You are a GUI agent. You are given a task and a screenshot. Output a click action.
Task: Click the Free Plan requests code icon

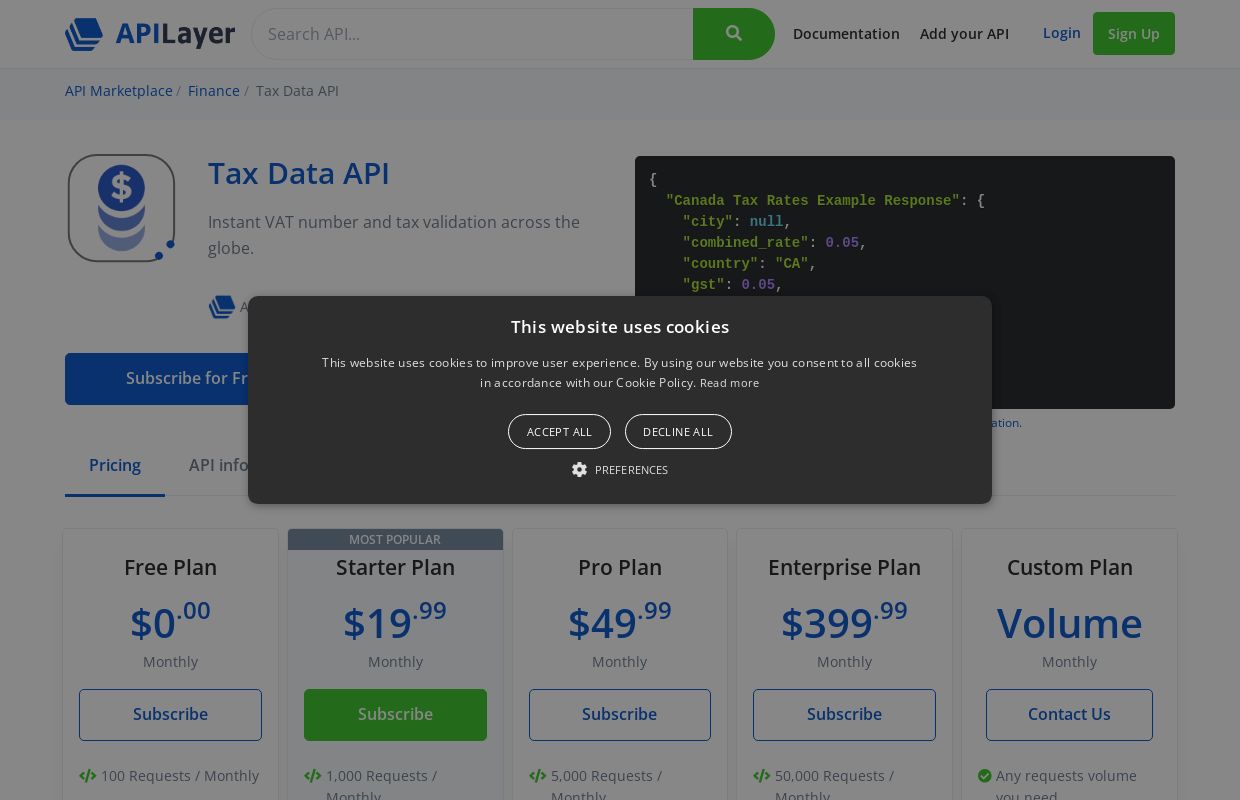88,776
